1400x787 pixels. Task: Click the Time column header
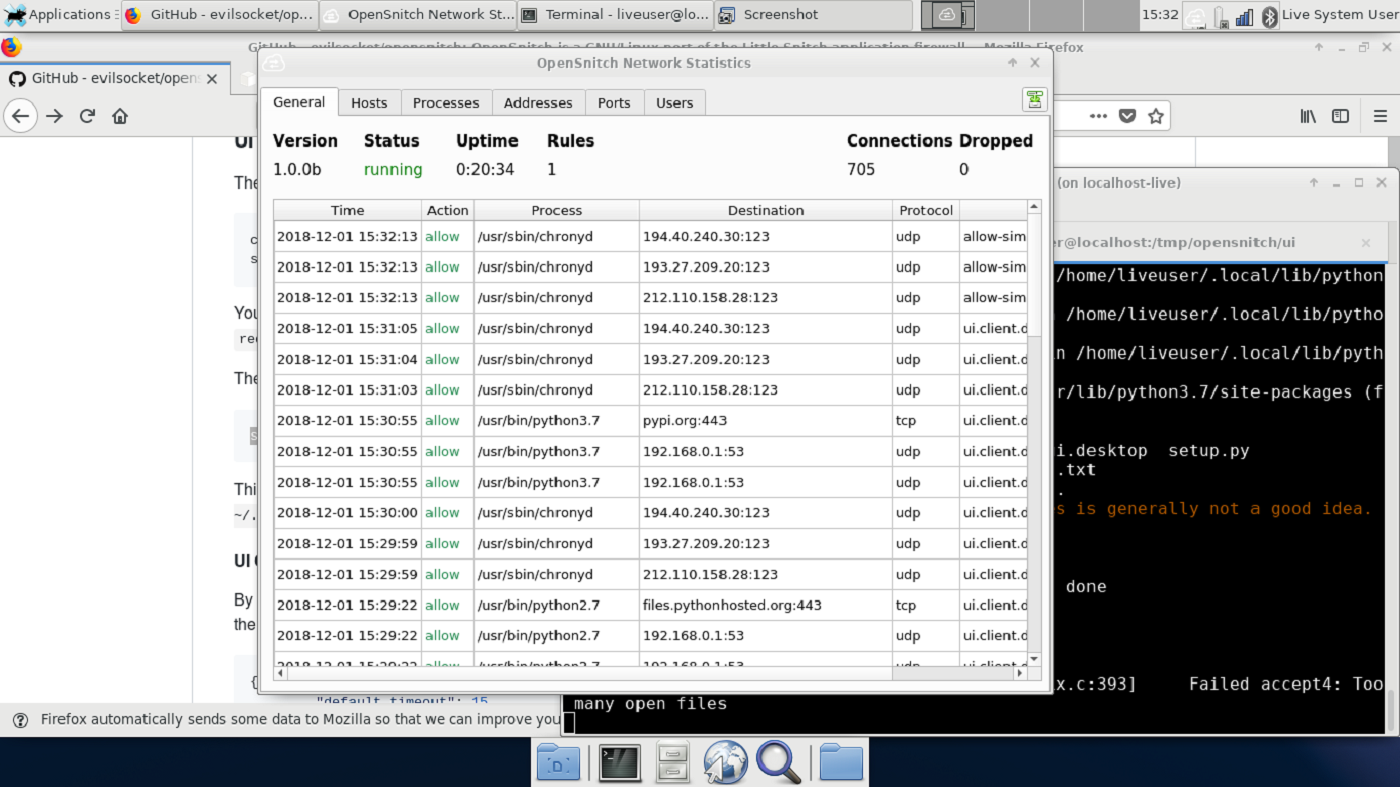point(347,210)
